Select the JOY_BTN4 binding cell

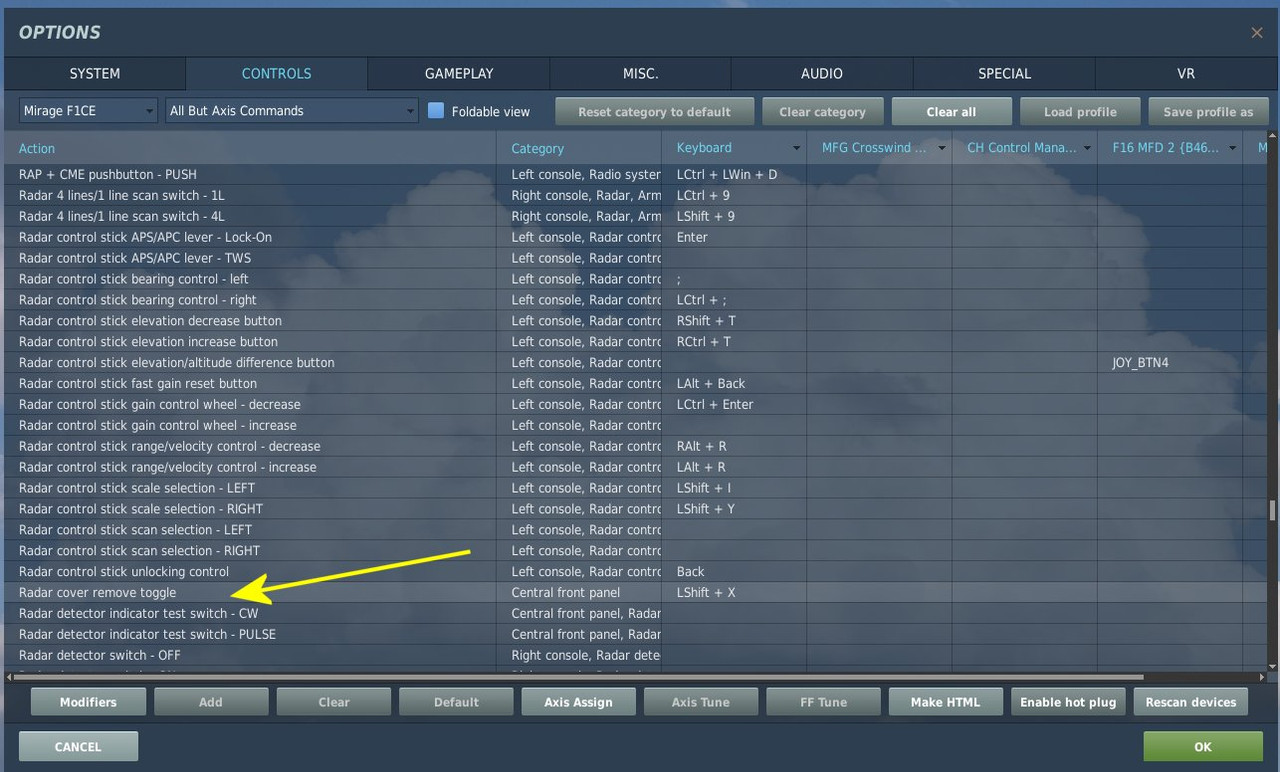(1169, 363)
